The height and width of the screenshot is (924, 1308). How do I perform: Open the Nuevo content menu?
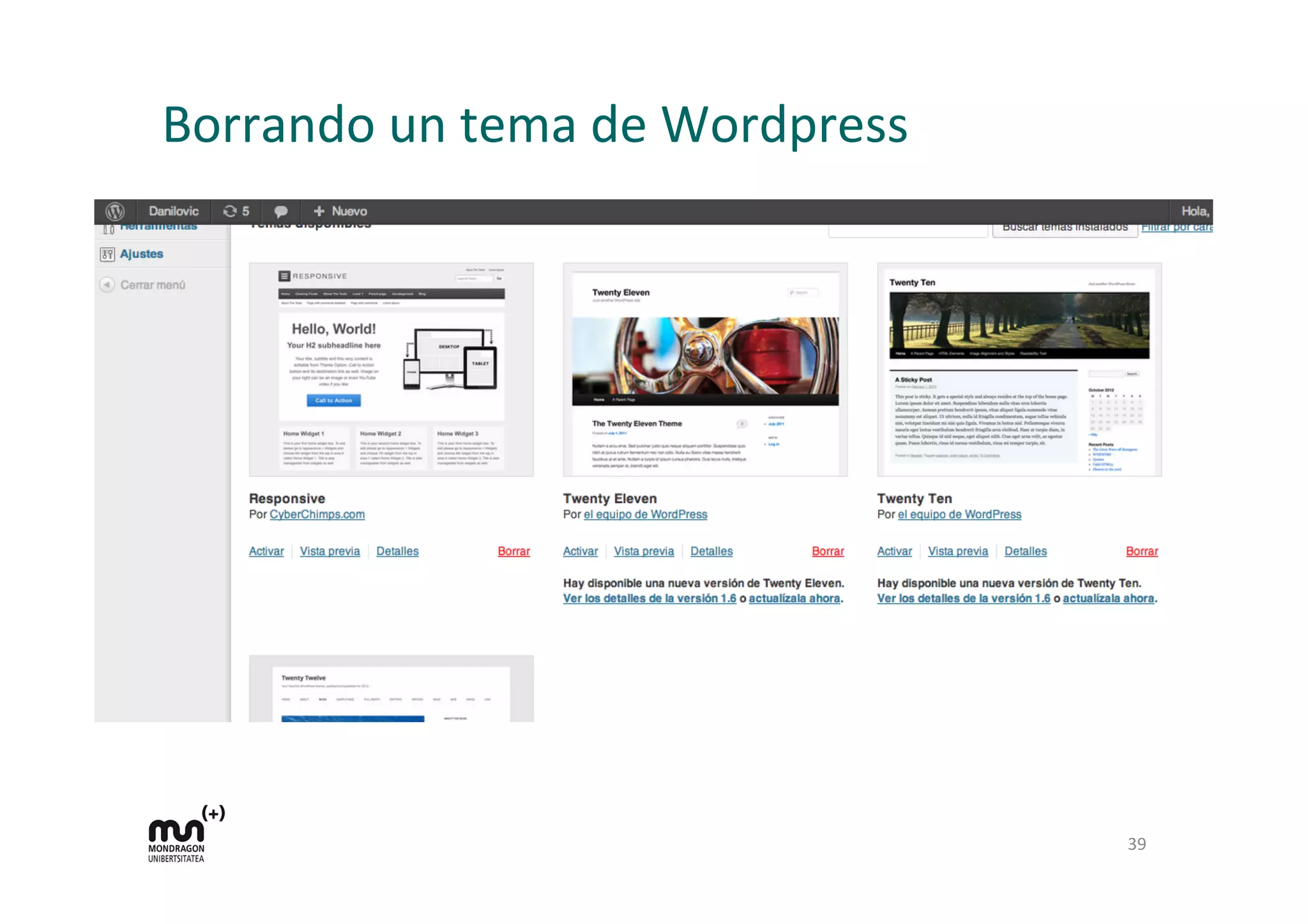click(x=340, y=211)
